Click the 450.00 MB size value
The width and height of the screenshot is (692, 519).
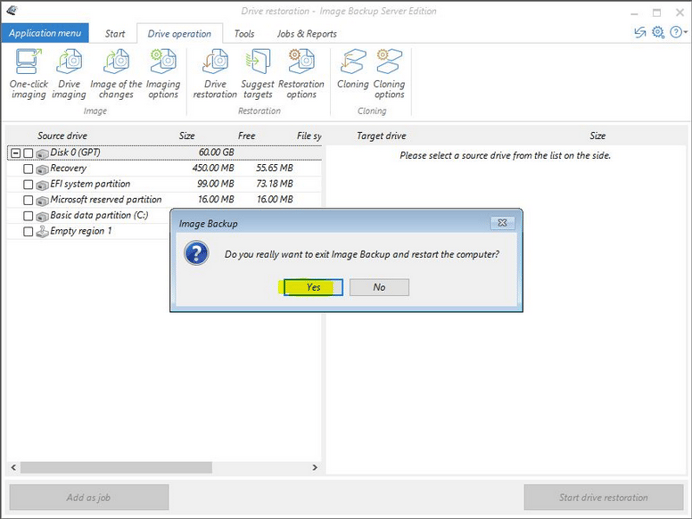pos(213,168)
